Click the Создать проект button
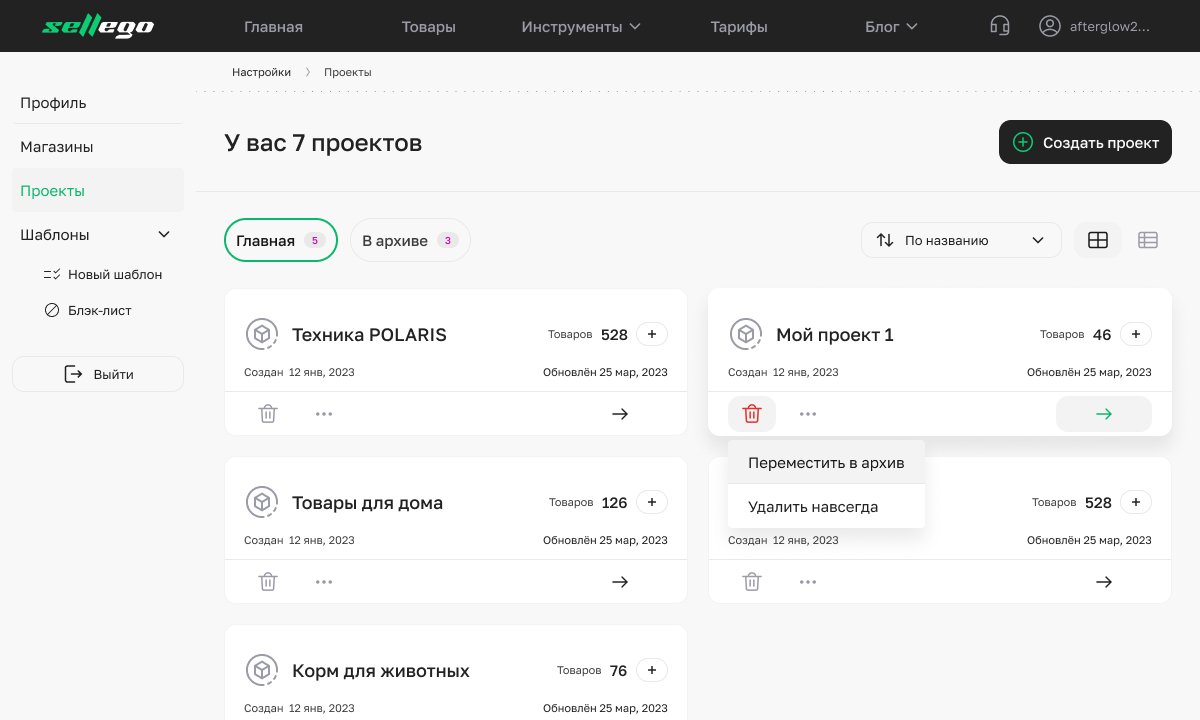 tap(1085, 142)
